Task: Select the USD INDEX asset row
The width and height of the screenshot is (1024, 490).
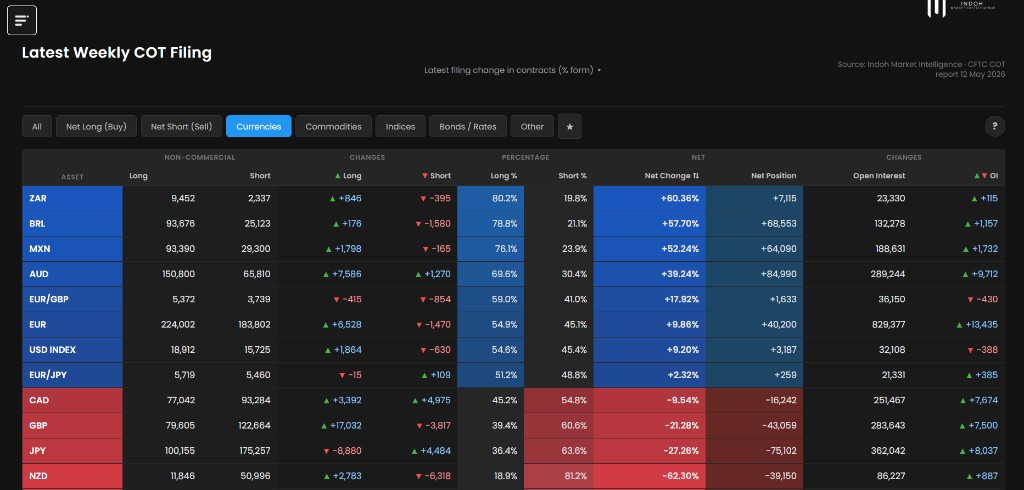Action: coord(513,350)
